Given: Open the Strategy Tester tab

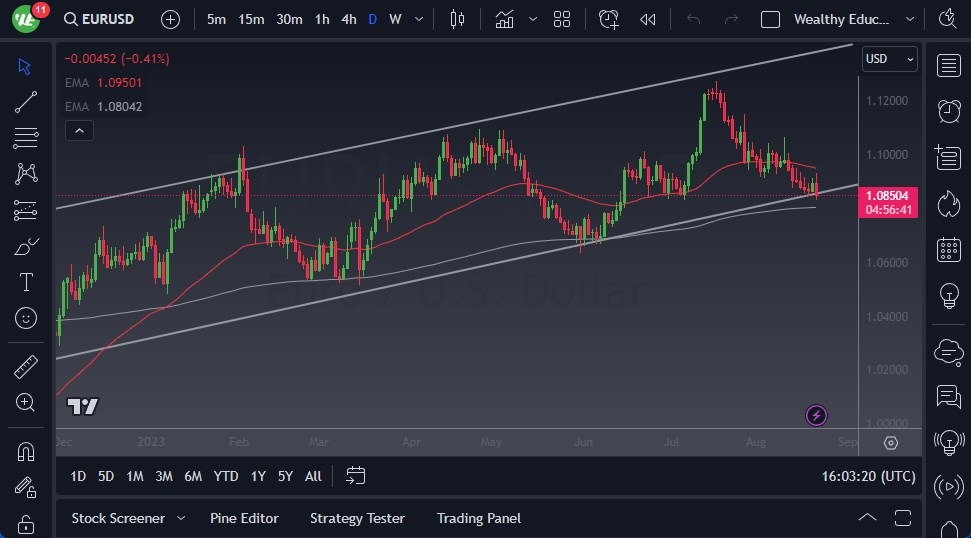Looking at the screenshot, I should (357, 518).
